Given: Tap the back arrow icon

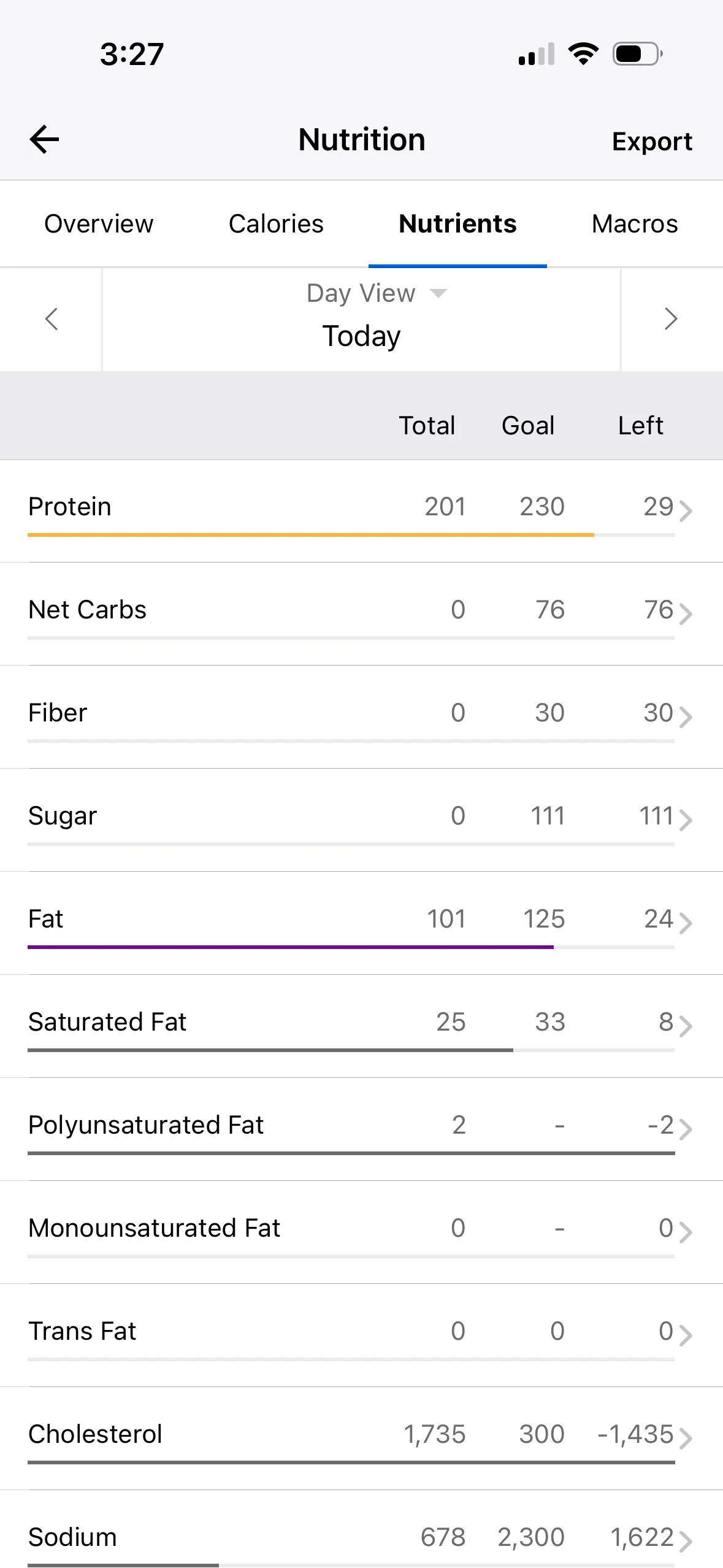Looking at the screenshot, I should [44, 139].
